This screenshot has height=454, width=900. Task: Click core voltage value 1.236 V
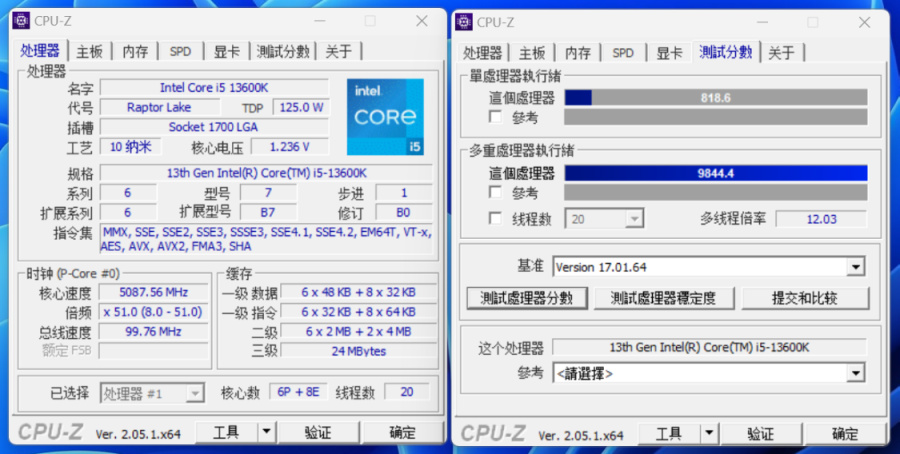point(290,146)
